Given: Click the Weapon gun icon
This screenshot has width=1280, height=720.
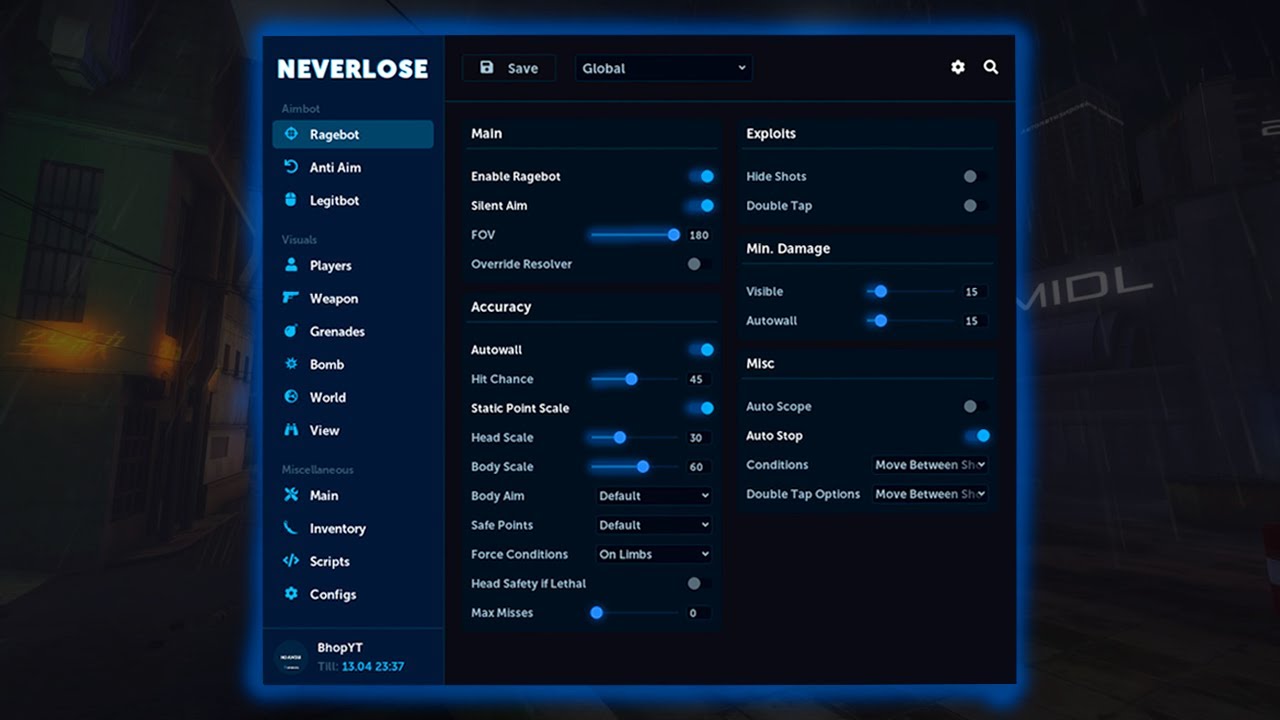Looking at the screenshot, I should tap(291, 298).
